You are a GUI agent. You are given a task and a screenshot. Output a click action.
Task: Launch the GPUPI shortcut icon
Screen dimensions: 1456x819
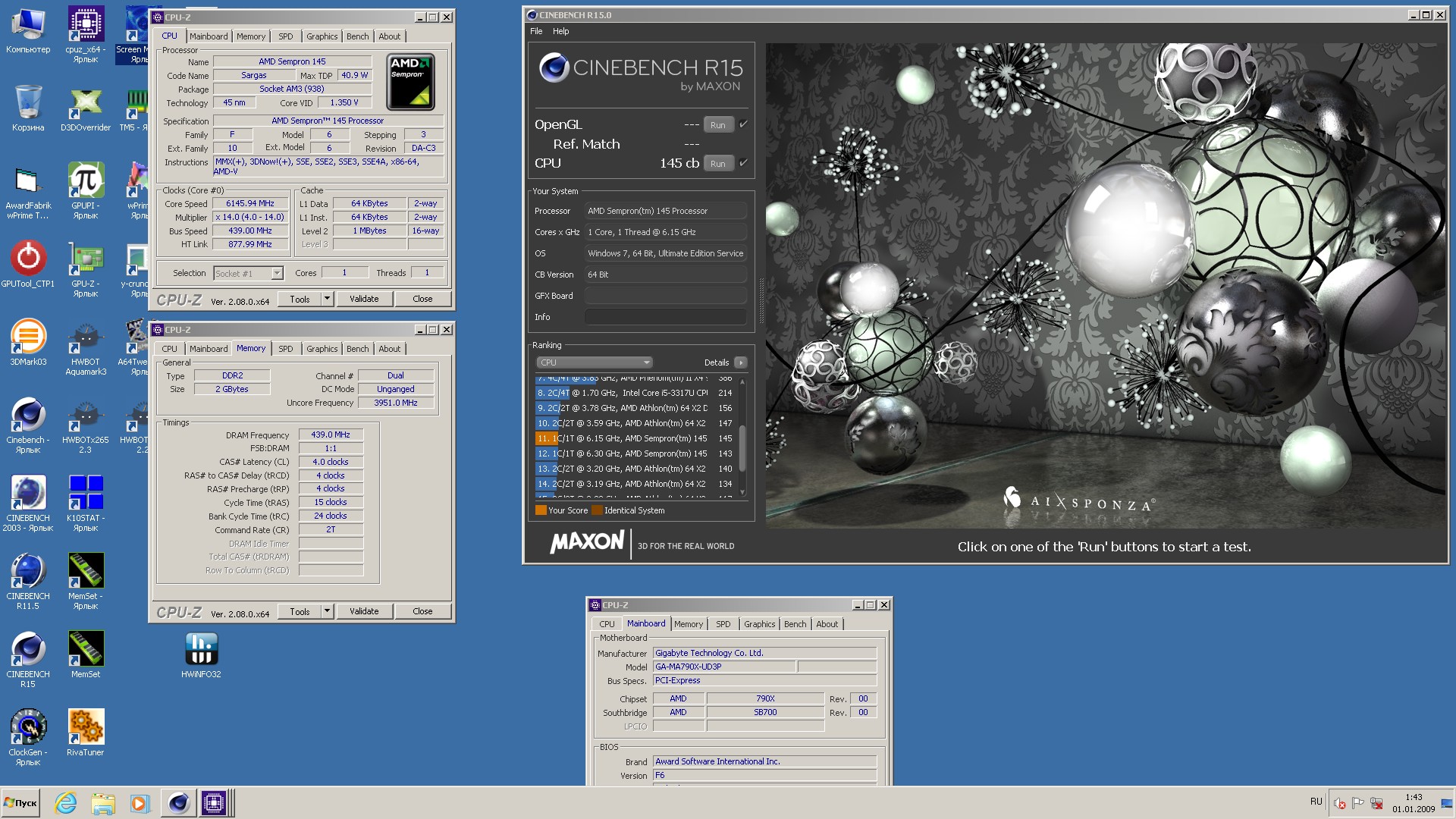[x=86, y=191]
